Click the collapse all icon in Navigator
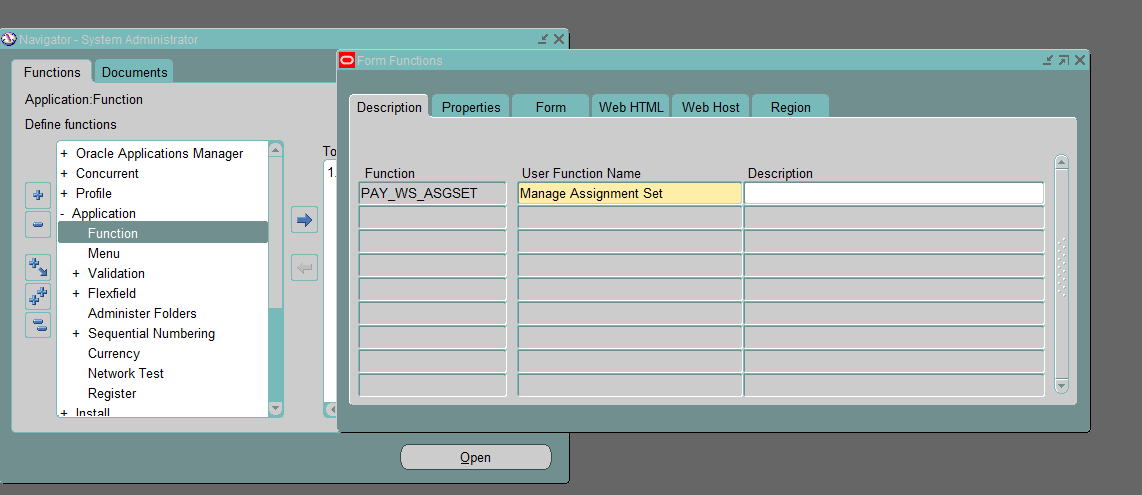 click(38, 325)
